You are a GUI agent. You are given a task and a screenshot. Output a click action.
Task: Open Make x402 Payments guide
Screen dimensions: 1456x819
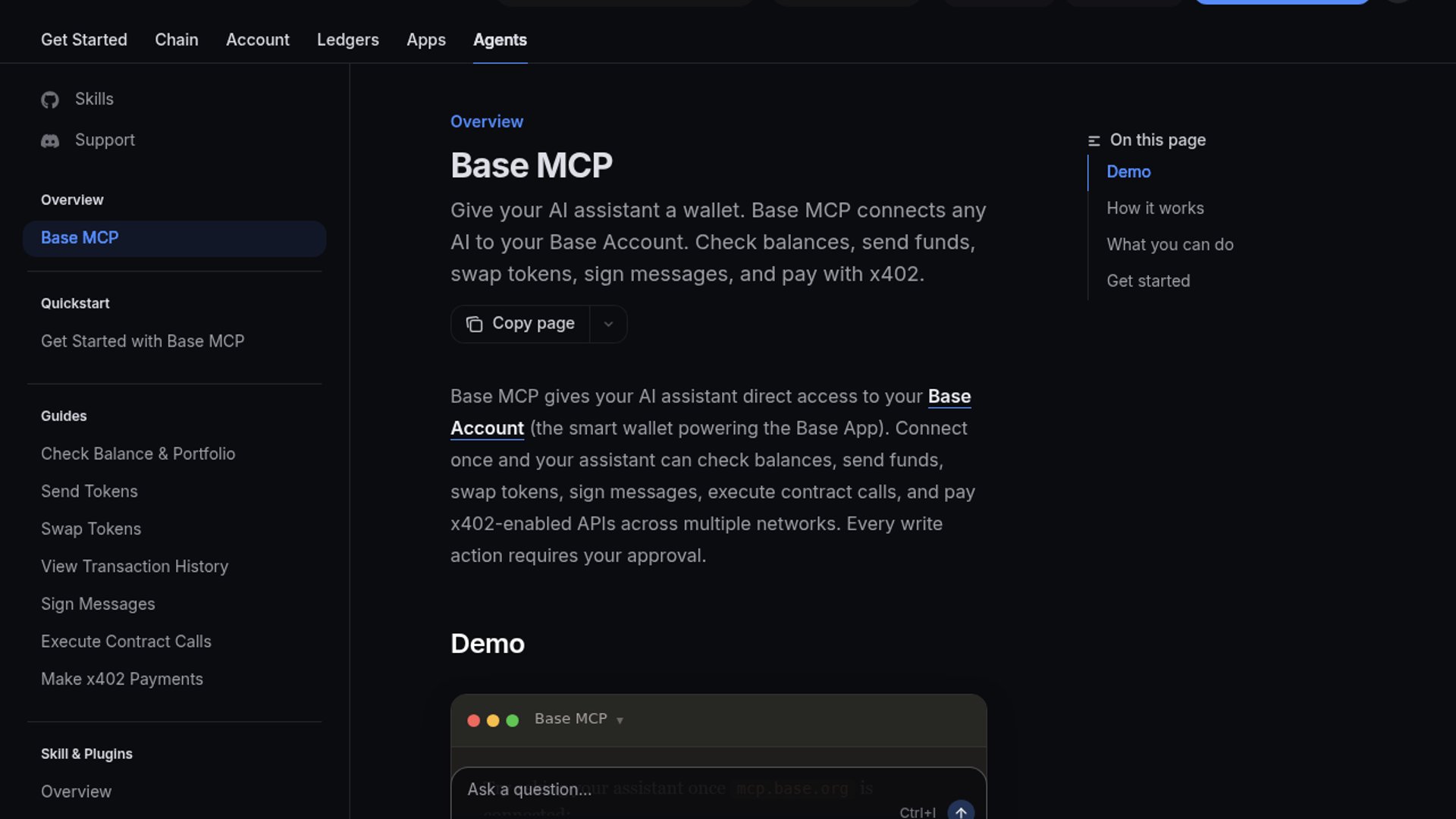(122, 679)
